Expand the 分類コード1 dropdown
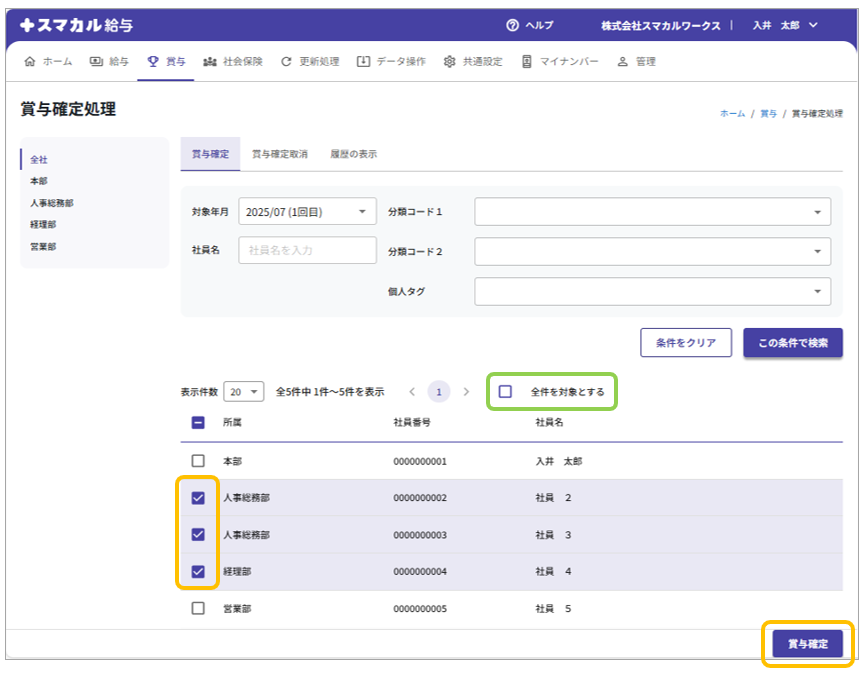867x675 pixels. click(x=652, y=212)
